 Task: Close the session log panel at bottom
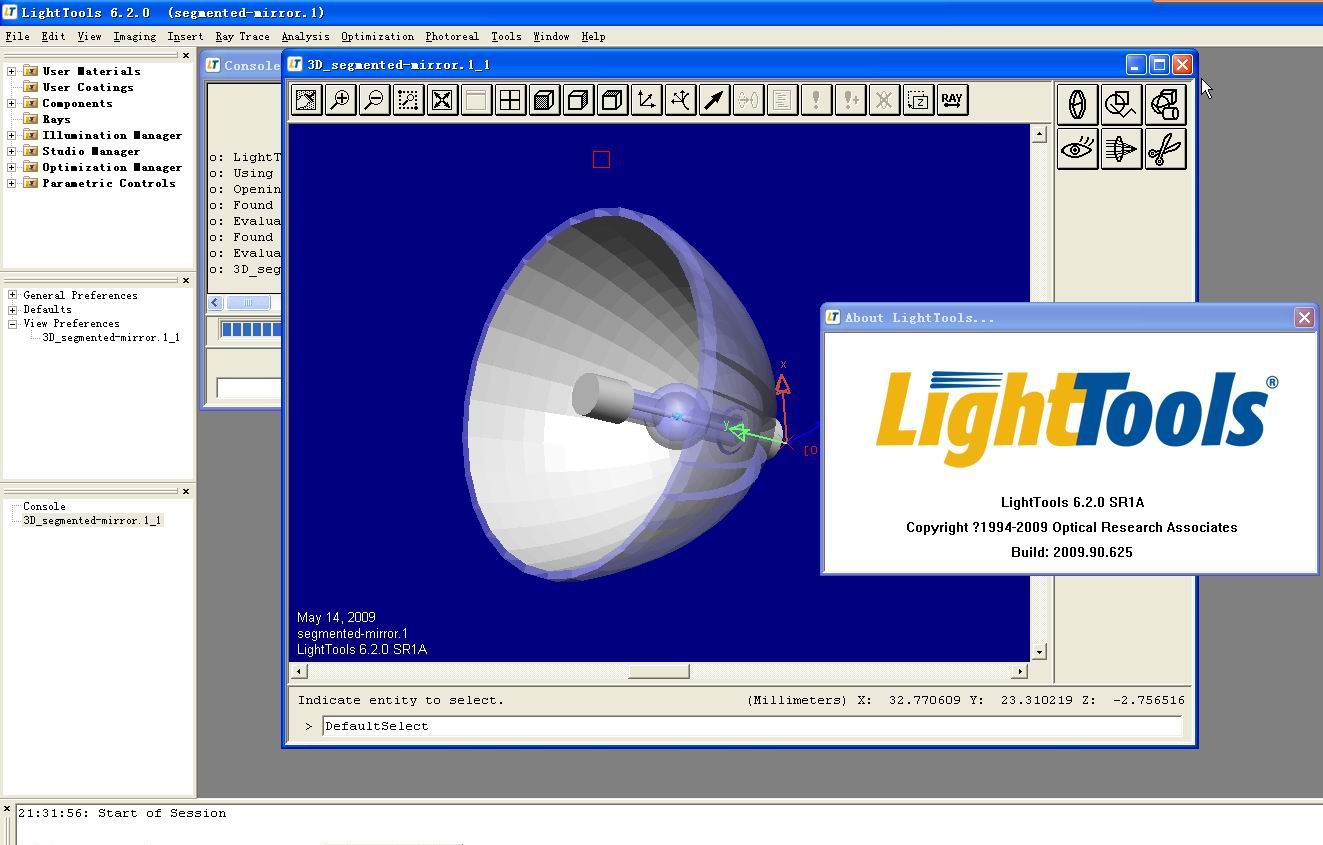click(7, 808)
